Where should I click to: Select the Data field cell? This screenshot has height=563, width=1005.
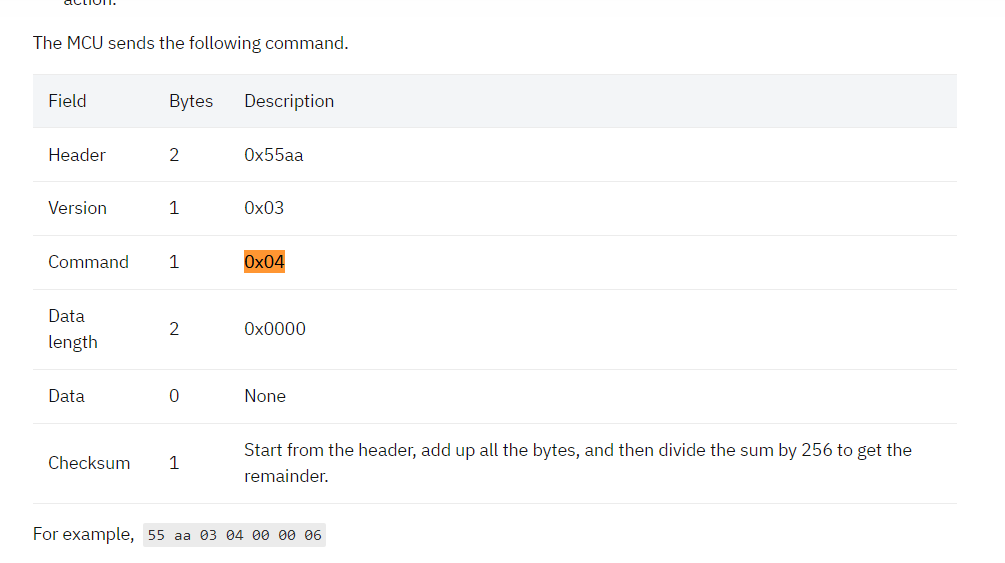click(67, 396)
